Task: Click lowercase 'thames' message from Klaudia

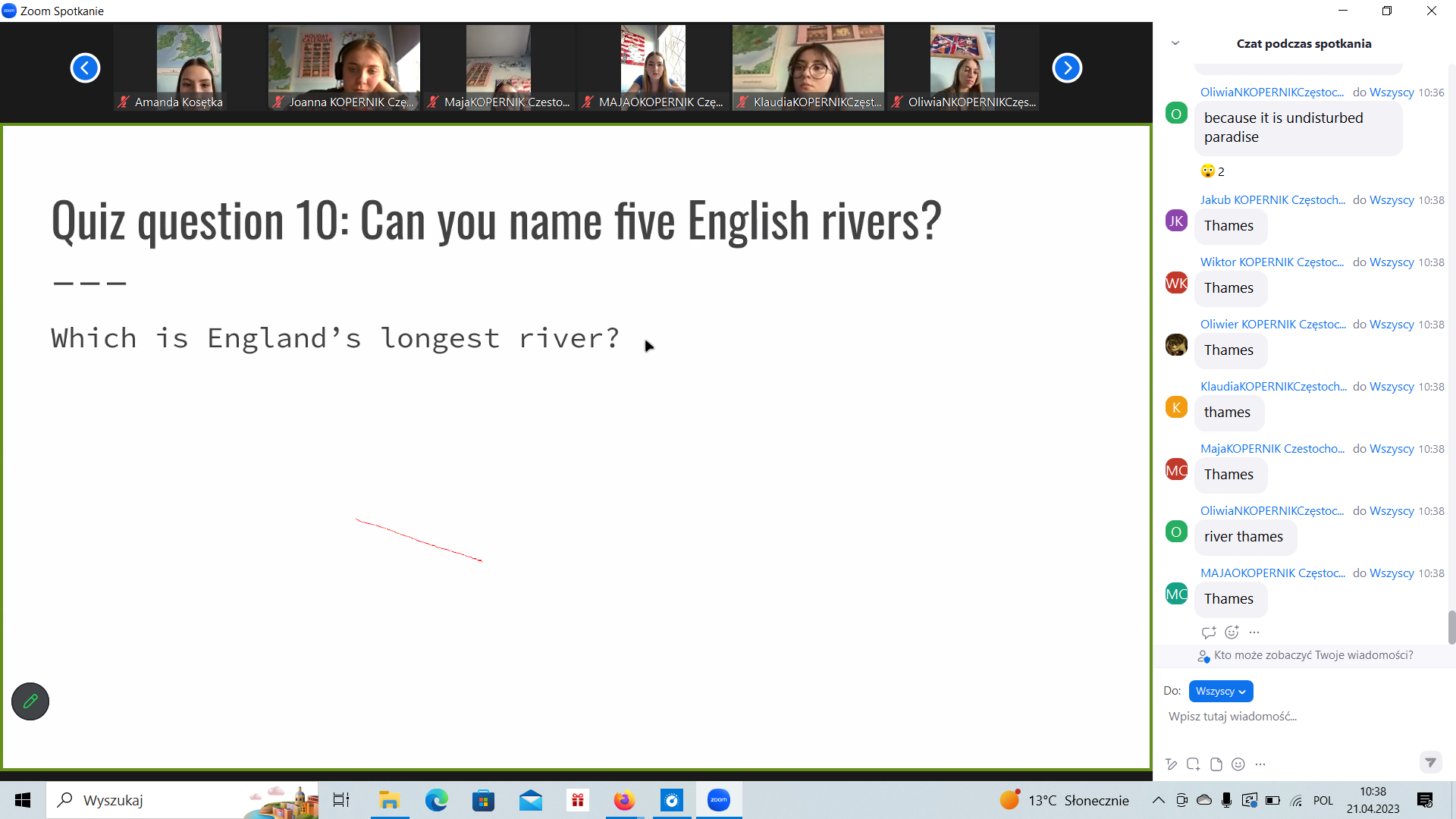Action: pyautogui.click(x=1228, y=413)
